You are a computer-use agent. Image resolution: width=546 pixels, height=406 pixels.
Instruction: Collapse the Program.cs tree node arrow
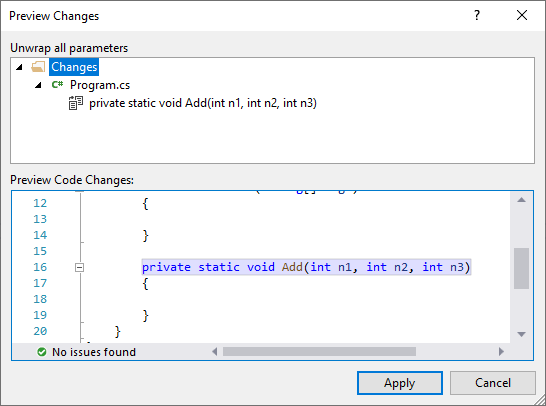pyautogui.click(x=38, y=85)
